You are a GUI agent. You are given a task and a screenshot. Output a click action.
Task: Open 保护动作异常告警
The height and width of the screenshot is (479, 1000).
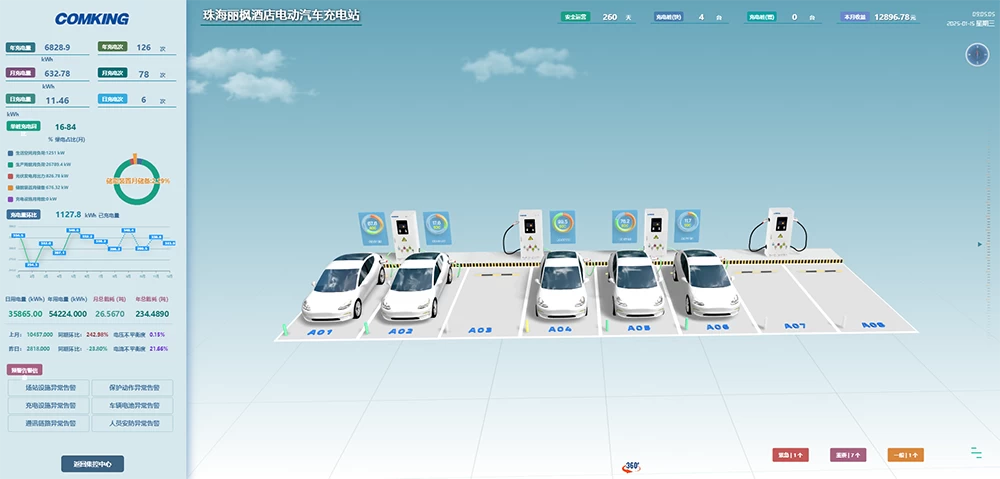tap(133, 388)
